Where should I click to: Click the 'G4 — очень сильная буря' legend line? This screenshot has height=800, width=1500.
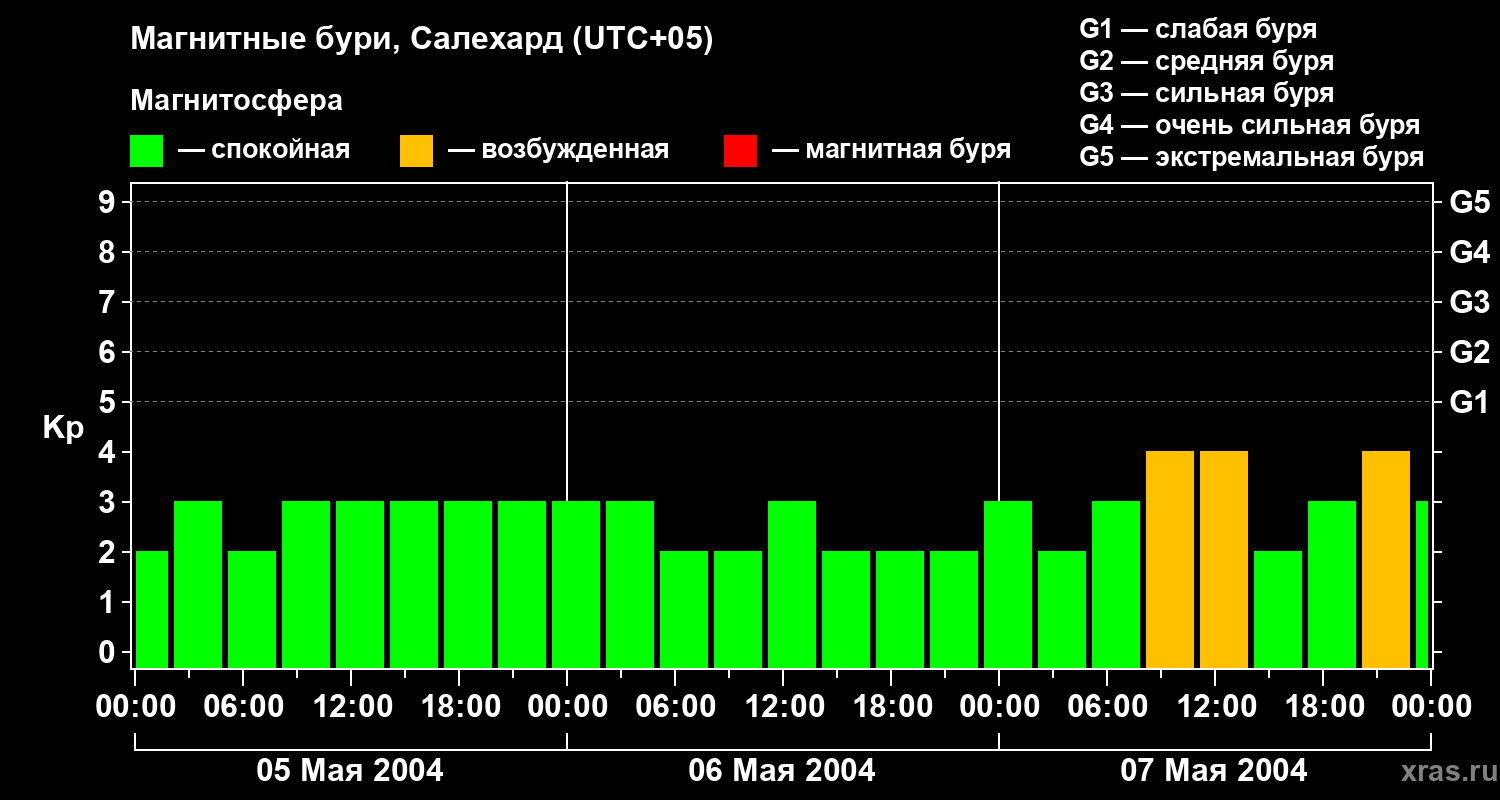(x=1250, y=125)
